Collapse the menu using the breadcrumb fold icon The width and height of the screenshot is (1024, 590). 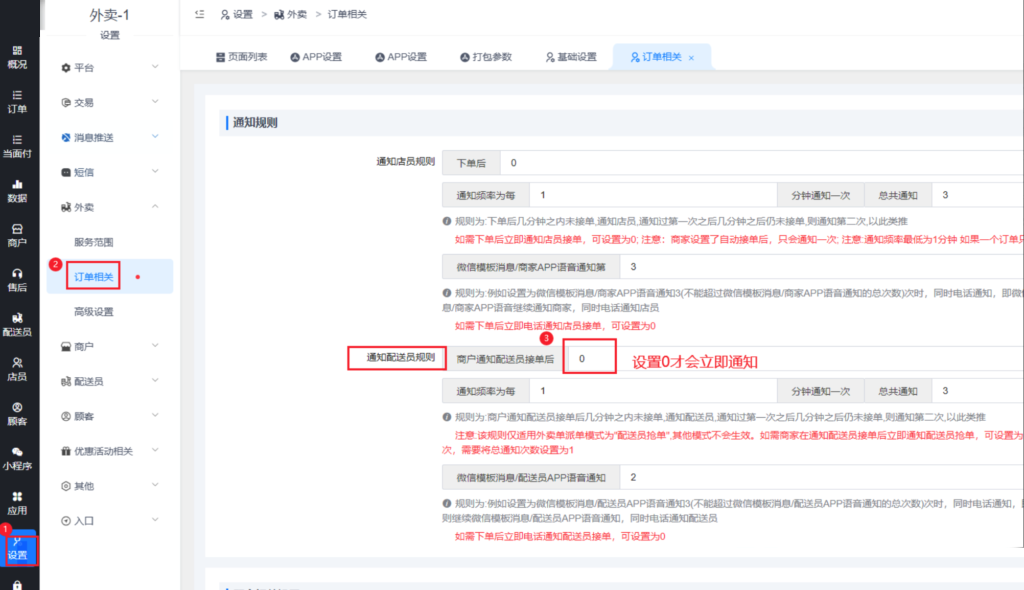click(200, 14)
